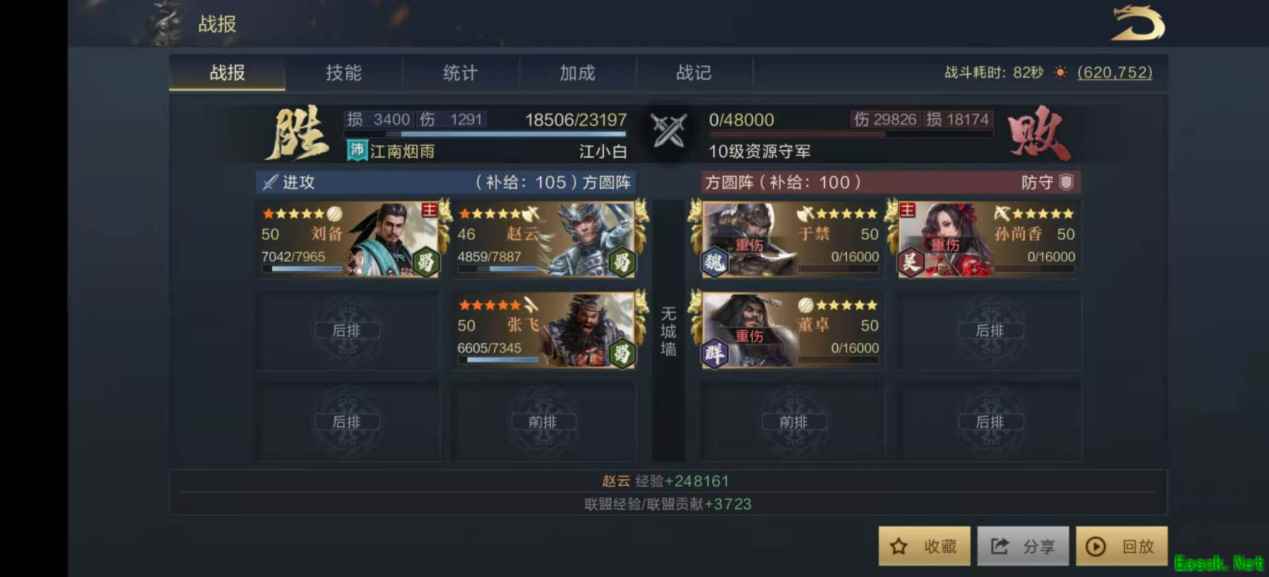This screenshot has width=1269, height=577.
Task: Select the 加成 tab
Action: coord(578,73)
